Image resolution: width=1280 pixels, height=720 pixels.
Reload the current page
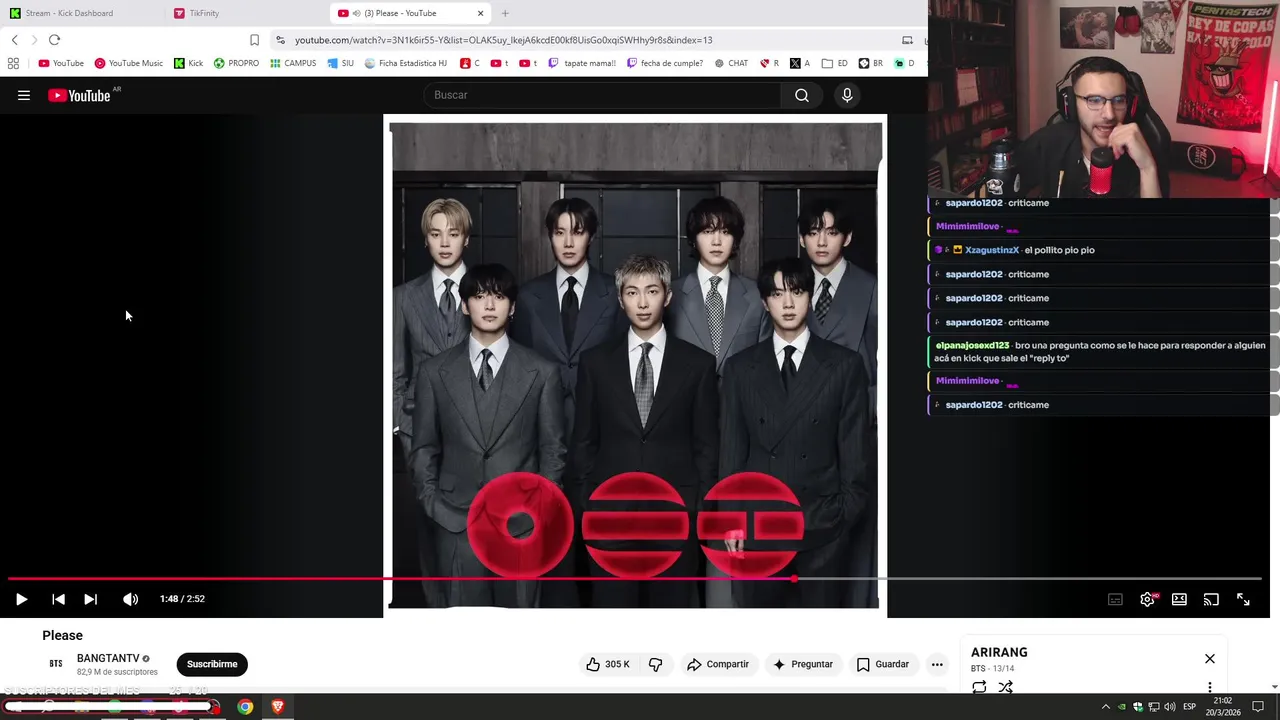54,40
